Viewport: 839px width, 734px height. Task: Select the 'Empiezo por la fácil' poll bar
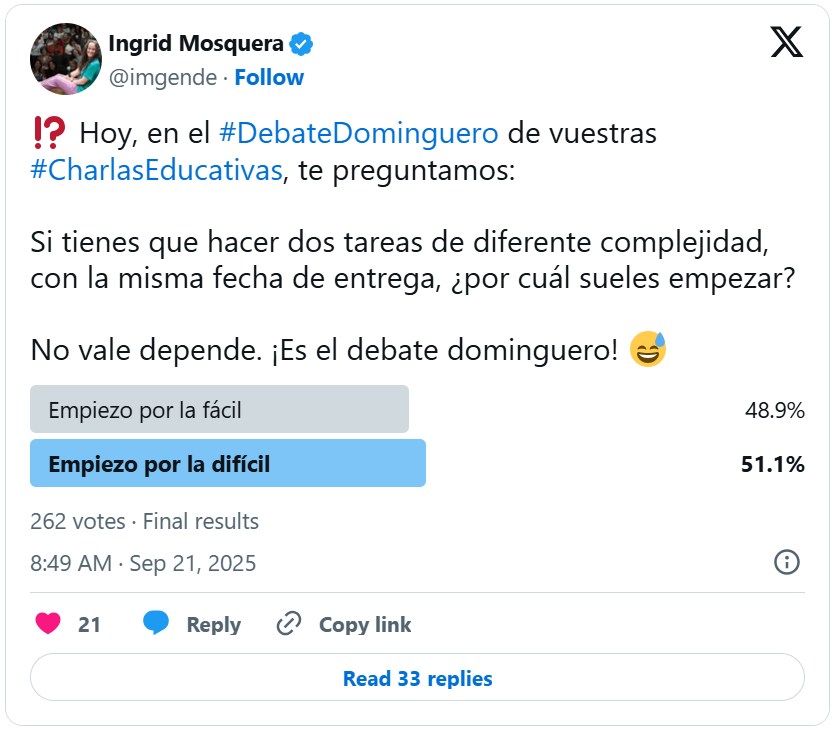pyautogui.click(x=219, y=409)
